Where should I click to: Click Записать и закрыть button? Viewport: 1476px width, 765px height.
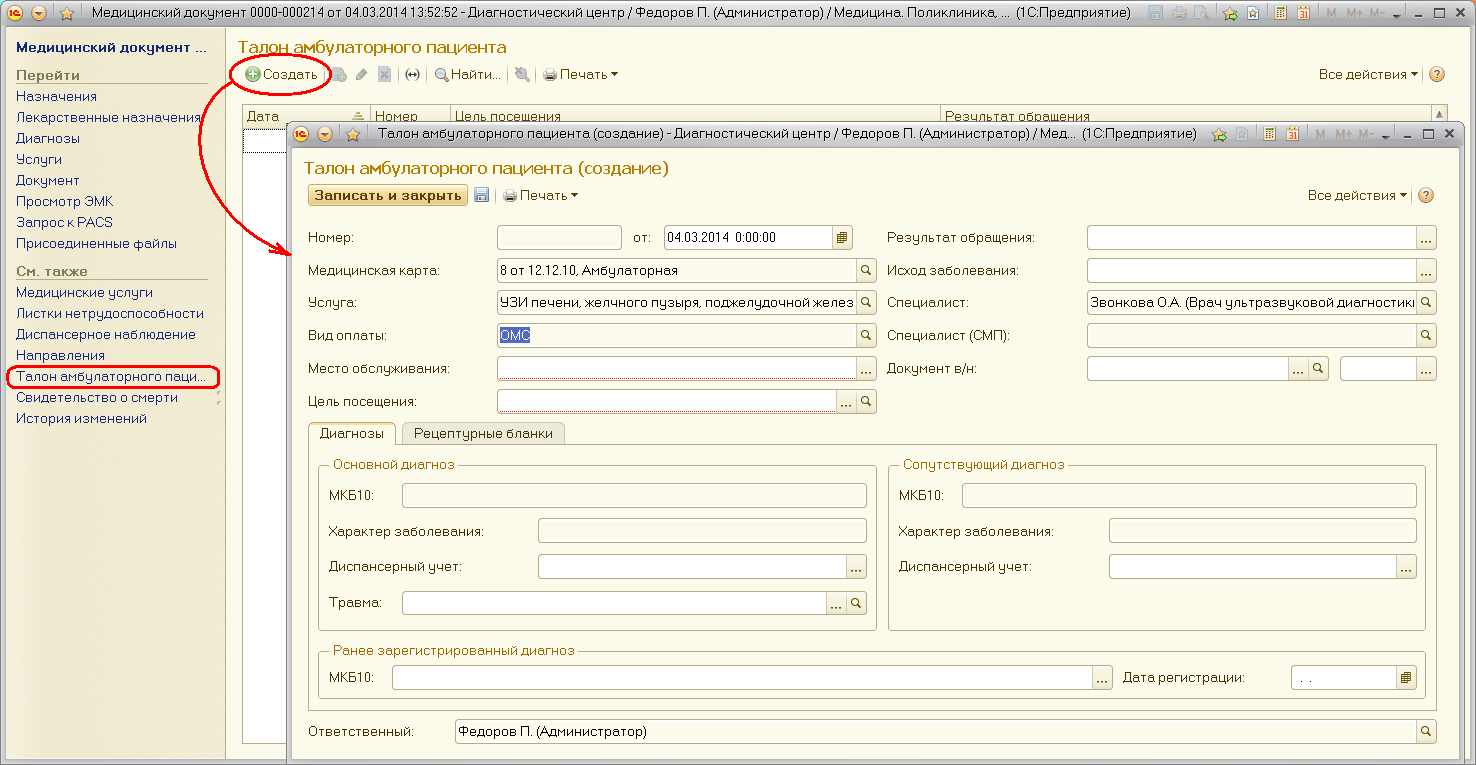coord(388,196)
